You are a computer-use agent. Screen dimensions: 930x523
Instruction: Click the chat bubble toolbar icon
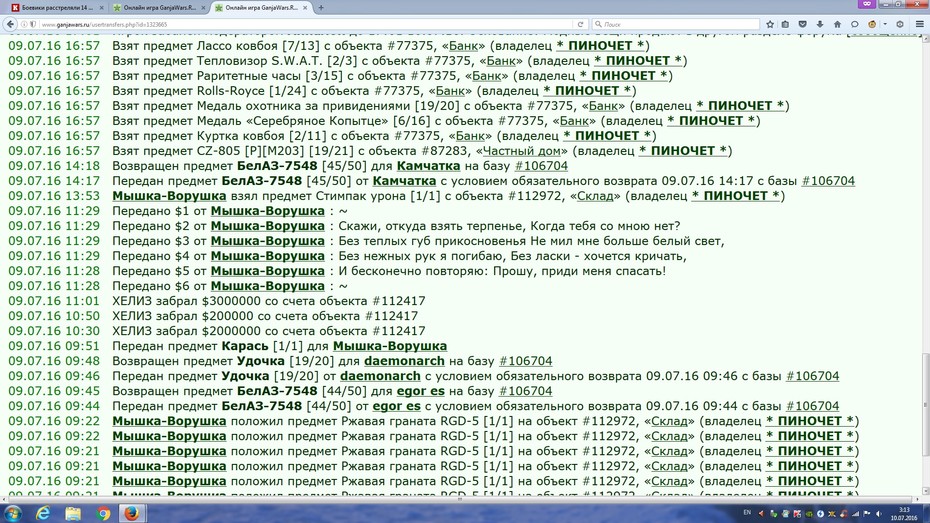click(855, 24)
